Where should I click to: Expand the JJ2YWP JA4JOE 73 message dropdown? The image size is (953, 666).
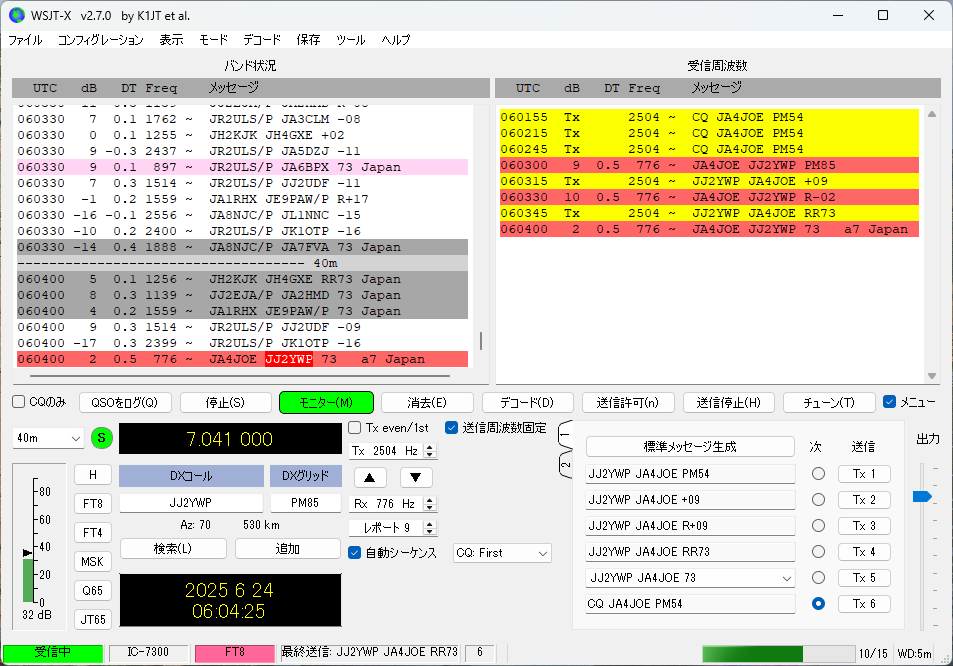786,578
